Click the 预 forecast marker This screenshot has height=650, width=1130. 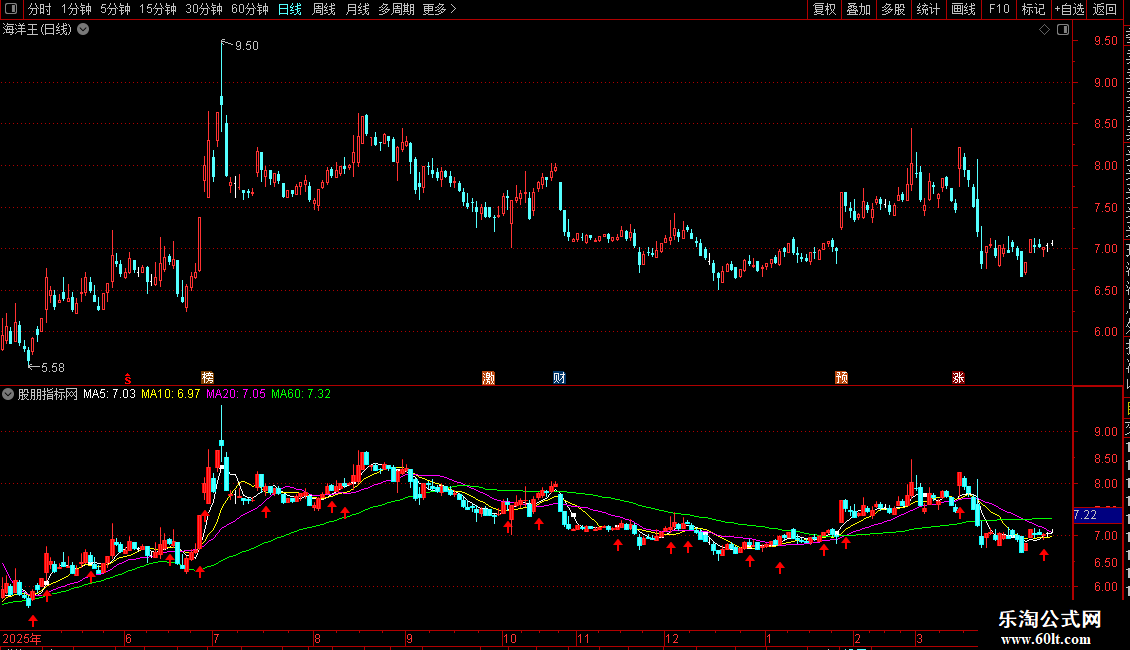tap(841, 378)
